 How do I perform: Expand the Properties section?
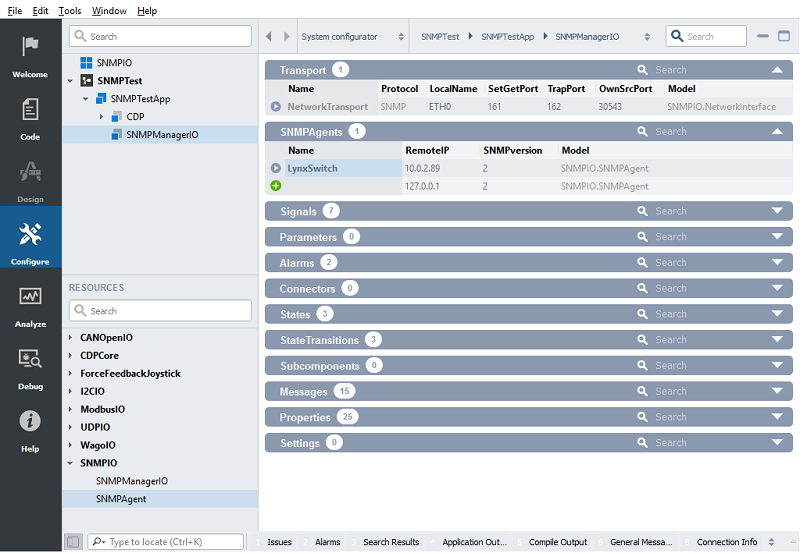(x=777, y=417)
